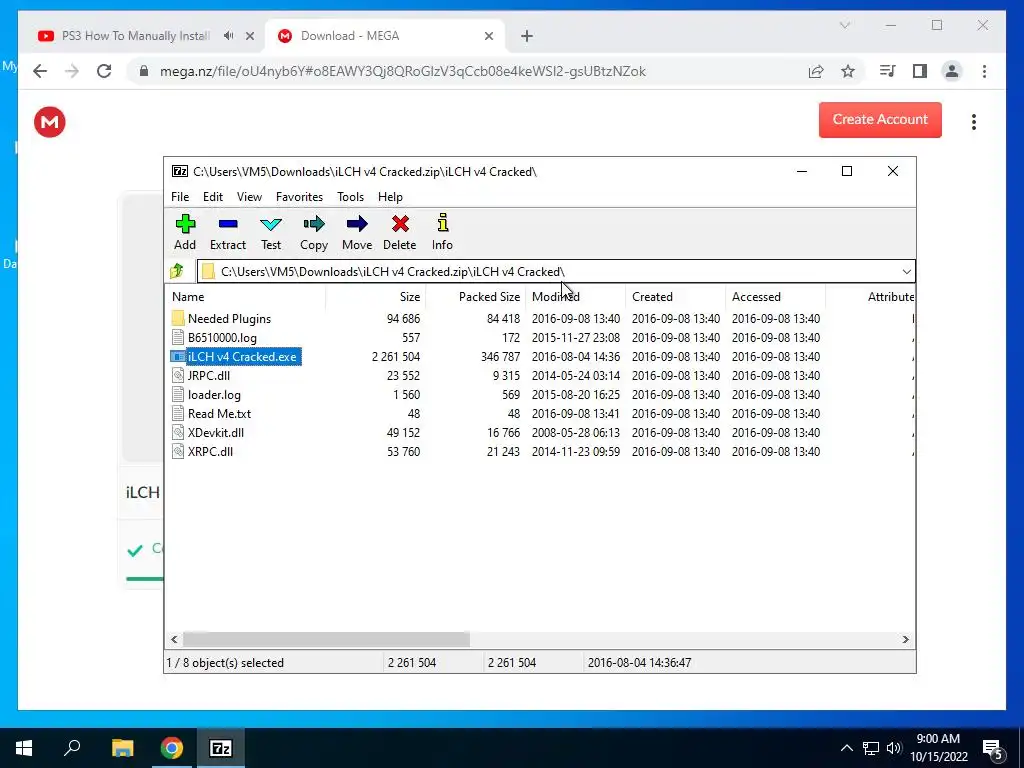1024x768 pixels.
Task: Mute the PS3 YouTube tab audio icon
Action: (x=228, y=36)
